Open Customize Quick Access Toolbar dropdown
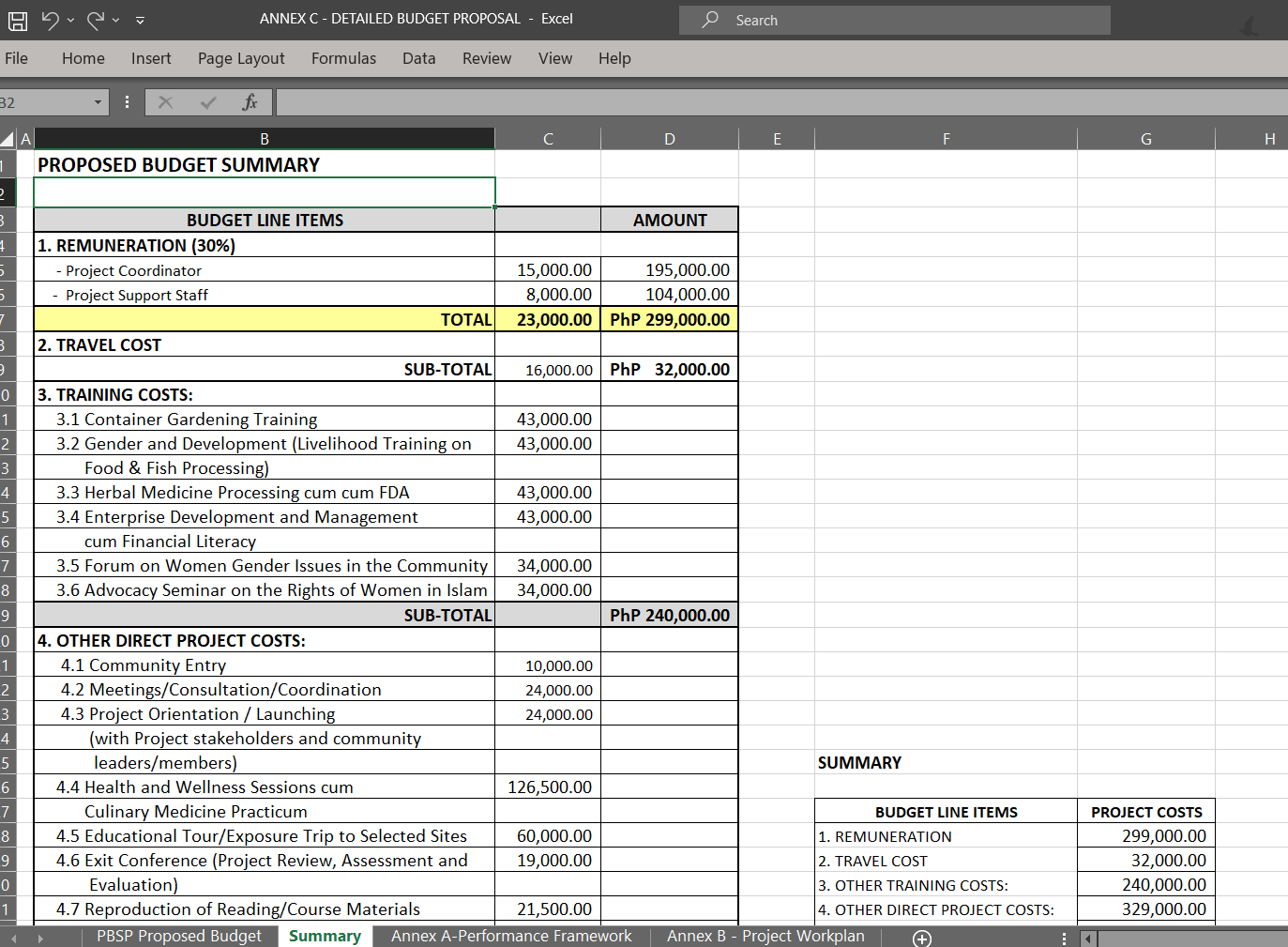 [140, 21]
